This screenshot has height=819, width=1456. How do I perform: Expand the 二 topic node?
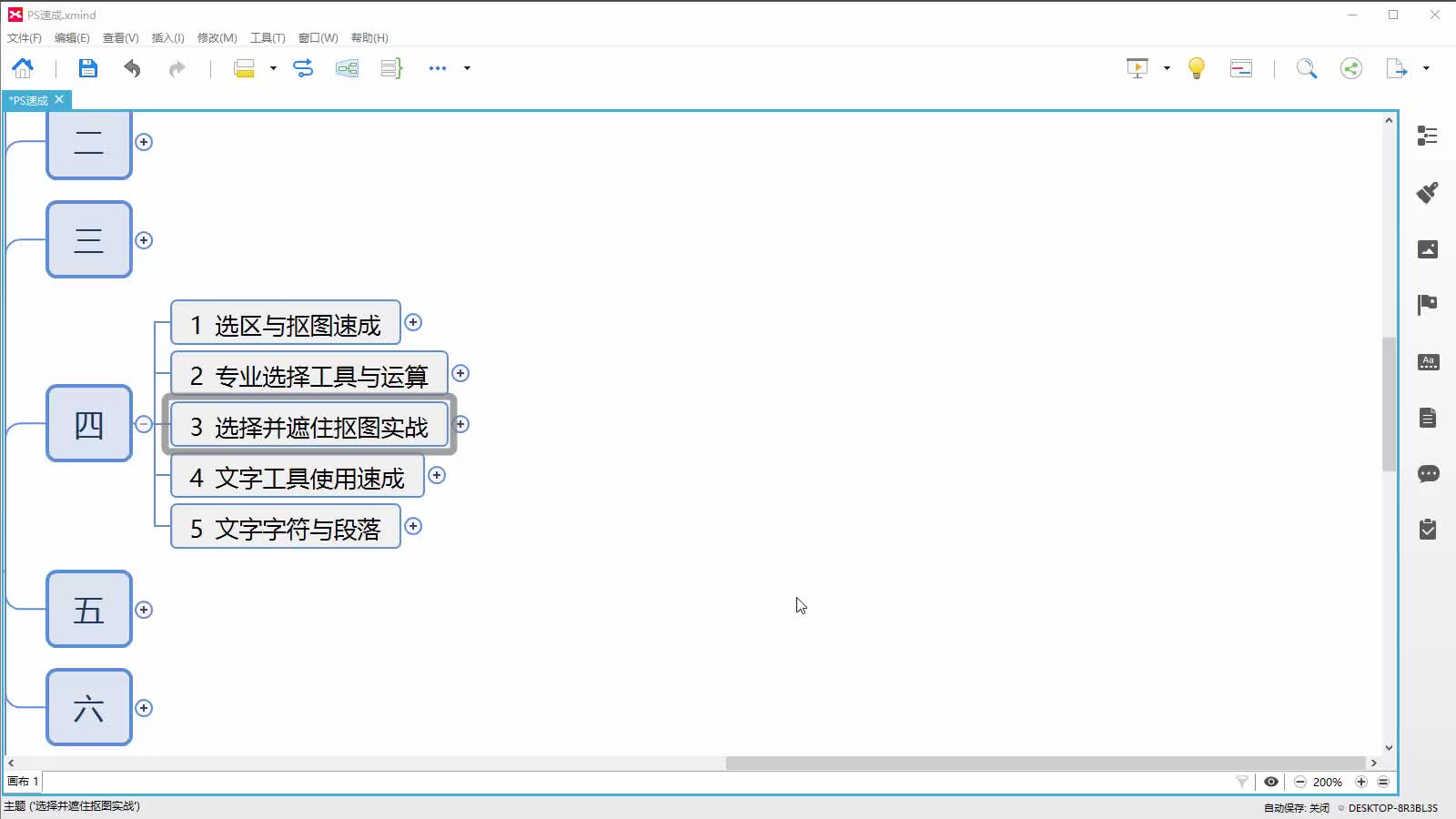pyautogui.click(x=144, y=142)
